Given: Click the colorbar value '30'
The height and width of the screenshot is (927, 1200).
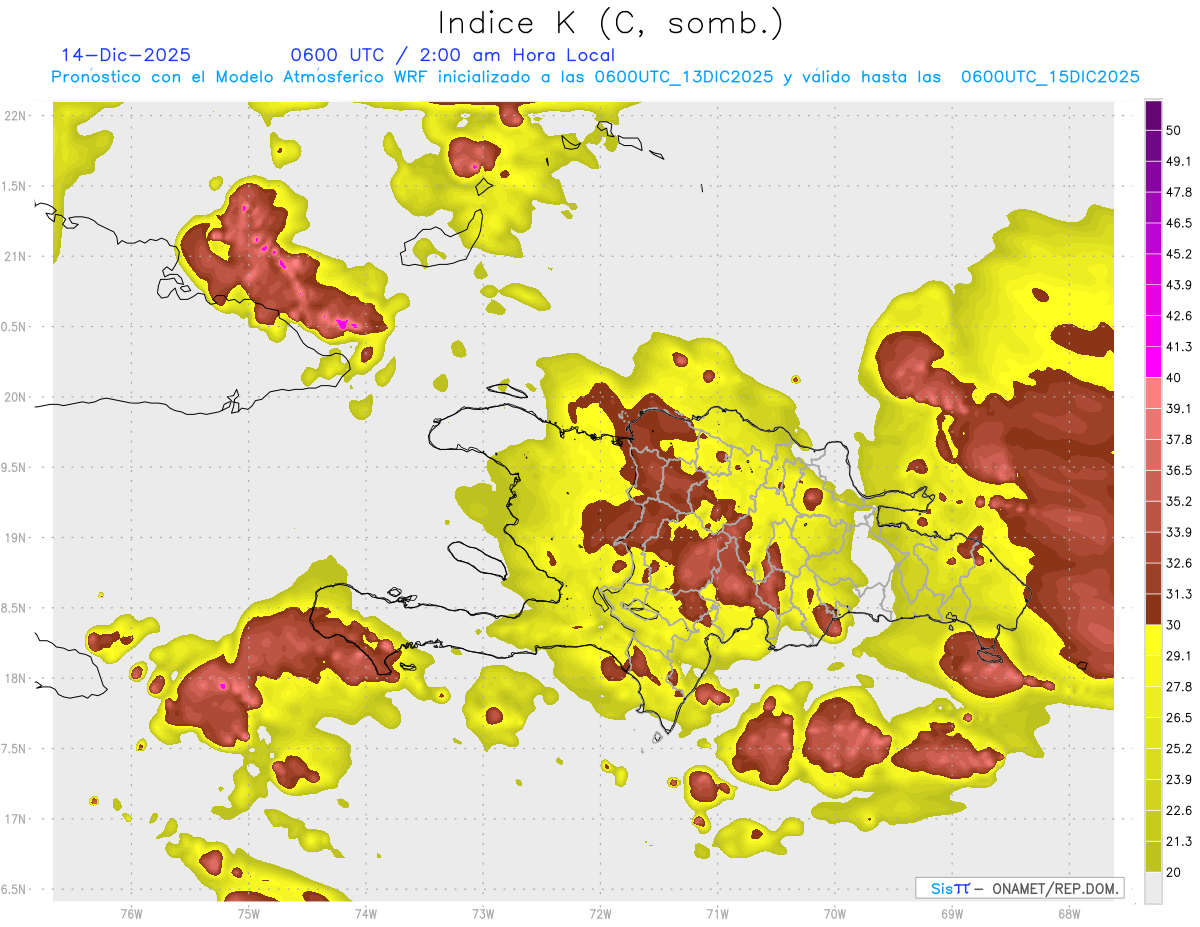Looking at the screenshot, I should click(1174, 625).
